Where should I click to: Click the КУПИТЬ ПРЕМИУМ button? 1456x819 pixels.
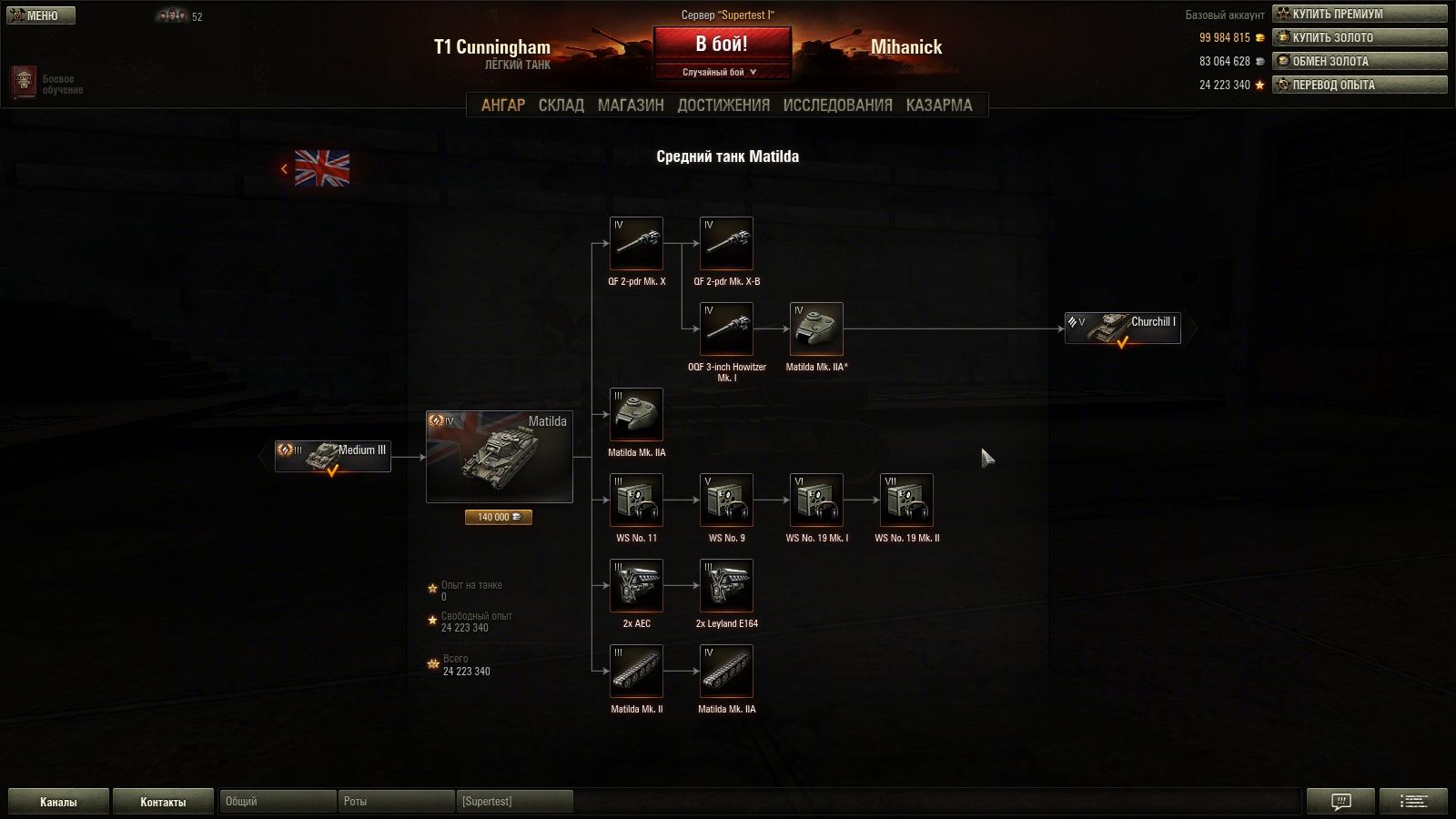coord(1360,14)
